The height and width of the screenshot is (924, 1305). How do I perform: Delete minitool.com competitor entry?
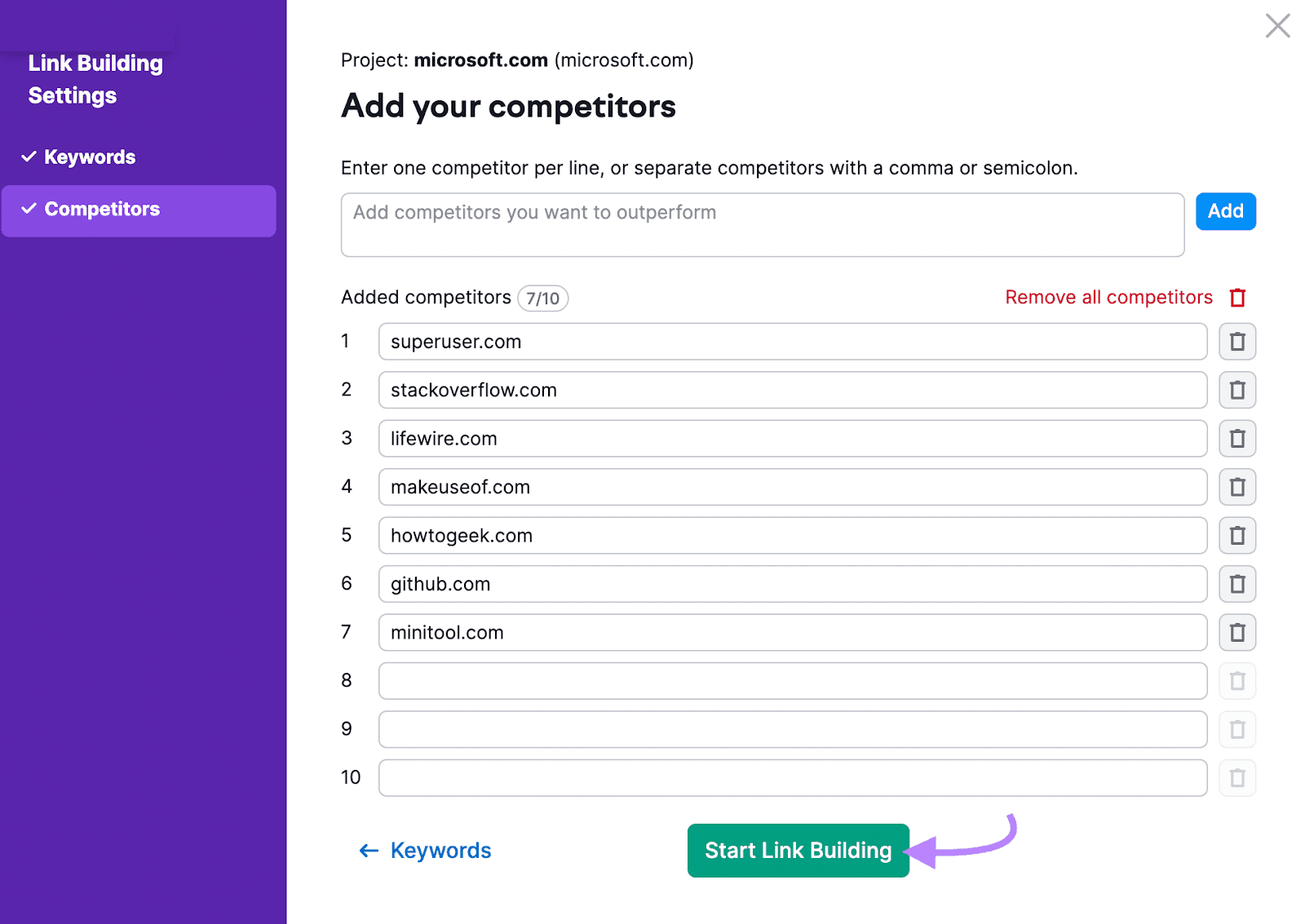[x=1237, y=632]
